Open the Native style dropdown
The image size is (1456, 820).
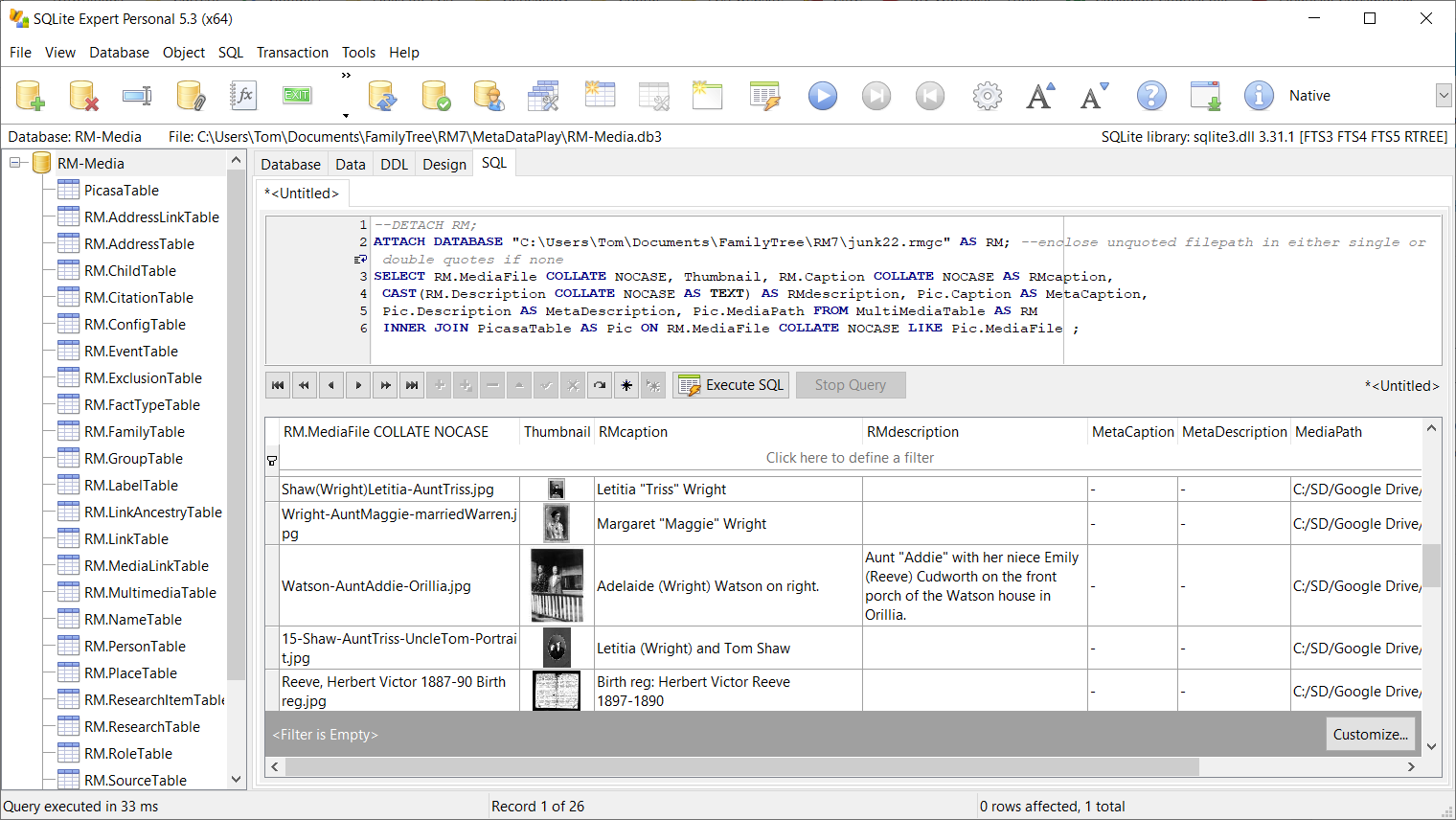pyautogui.click(x=1444, y=95)
